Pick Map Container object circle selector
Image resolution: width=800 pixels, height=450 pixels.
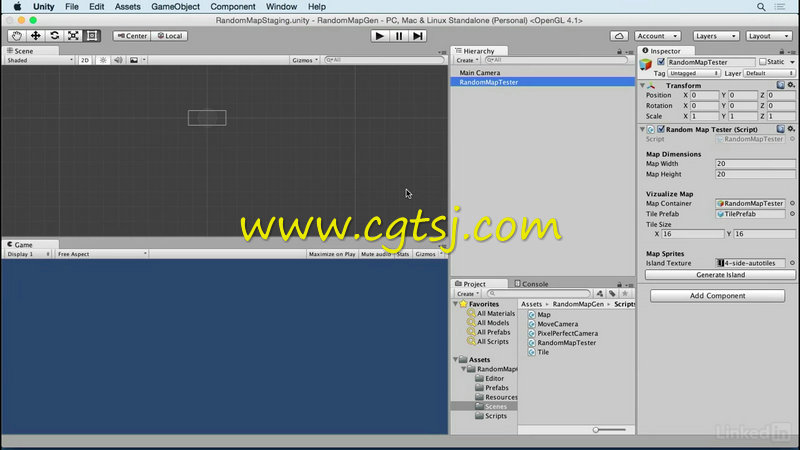[792, 203]
